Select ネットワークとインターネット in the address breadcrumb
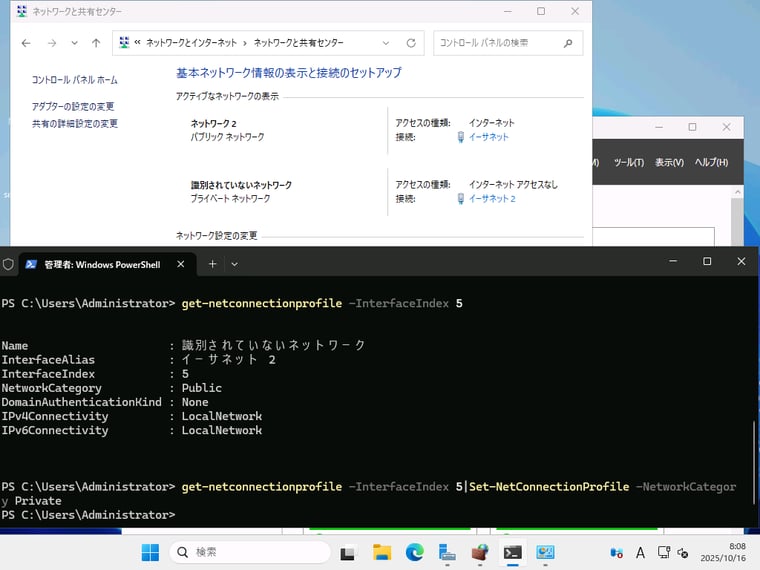This screenshot has height=570, width=760. click(191, 43)
